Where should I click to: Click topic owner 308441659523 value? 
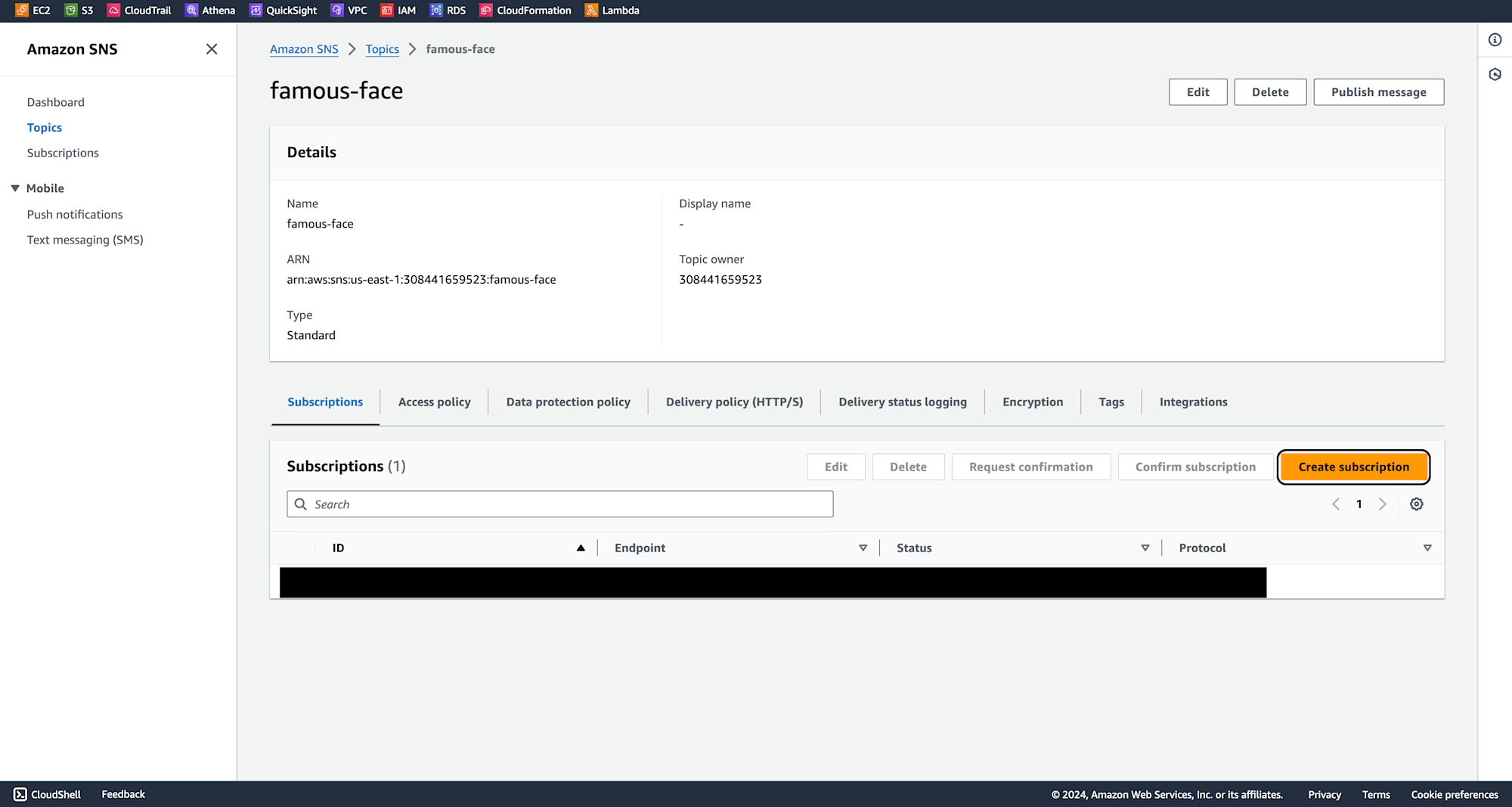[x=720, y=280]
